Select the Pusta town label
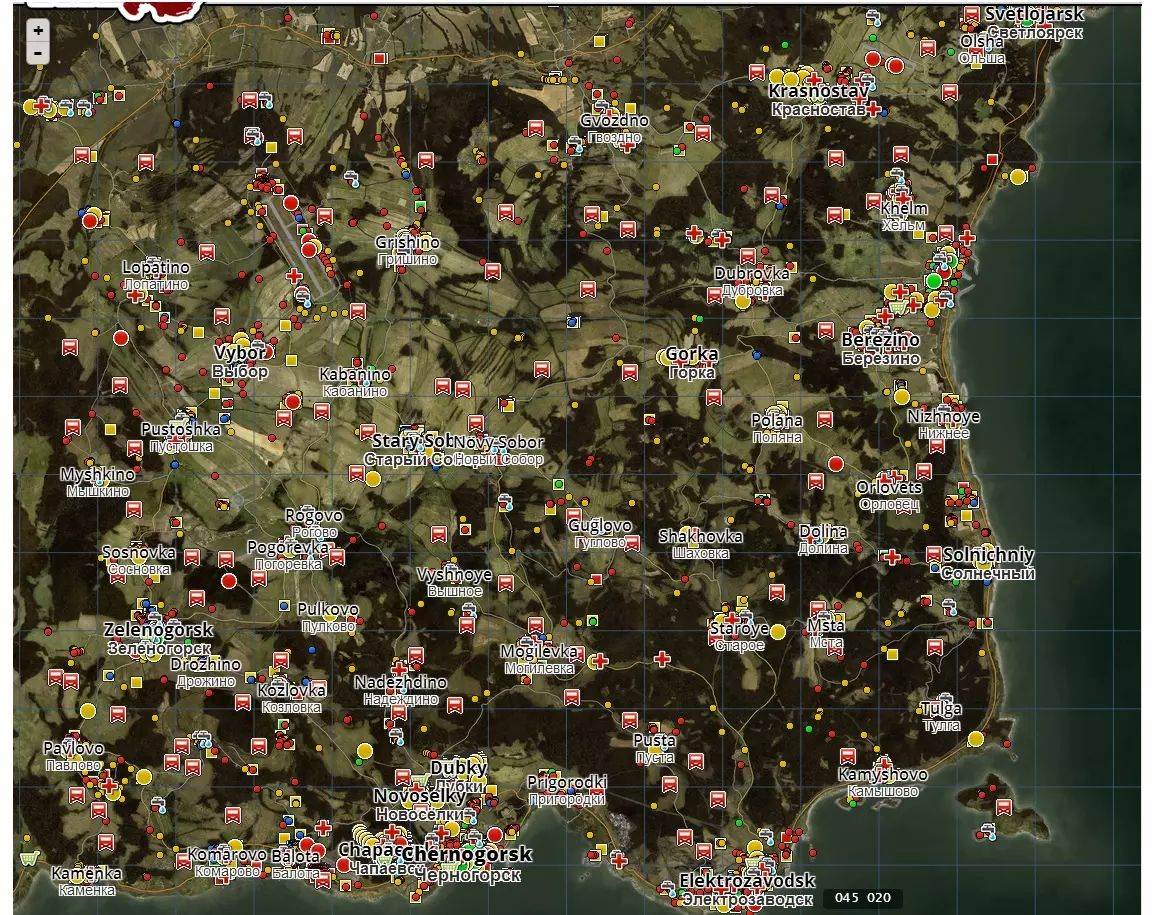1152x915 pixels. tap(654, 740)
